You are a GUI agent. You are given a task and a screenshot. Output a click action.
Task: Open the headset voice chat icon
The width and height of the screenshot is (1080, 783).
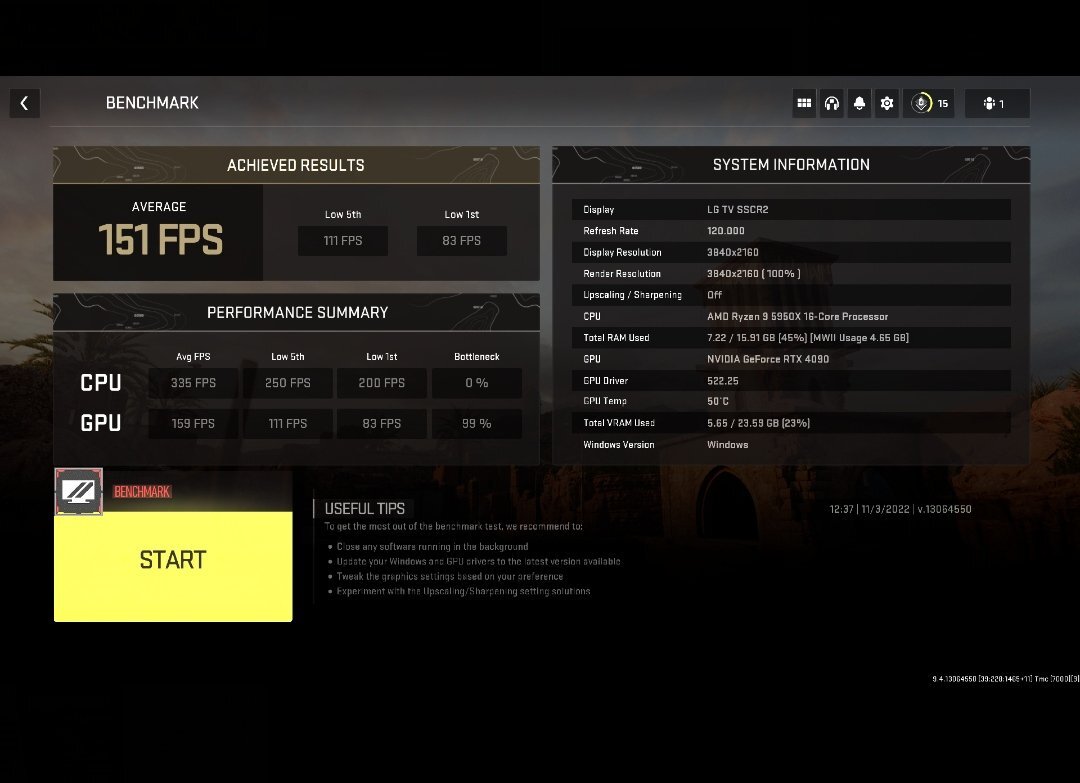831,103
